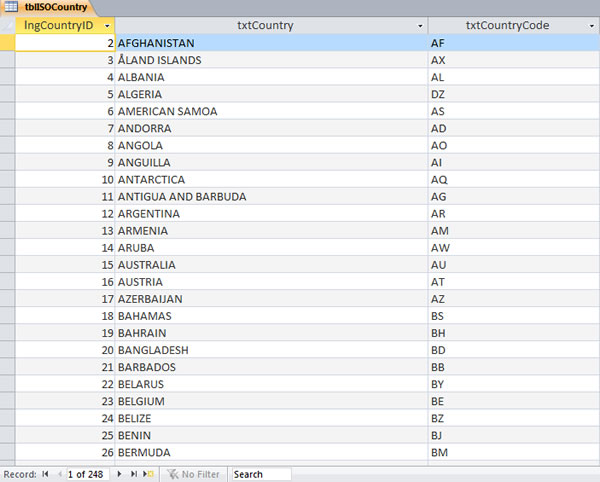Create new blank record button
The width and height of the screenshot is (600, 482).
(149, 474)
